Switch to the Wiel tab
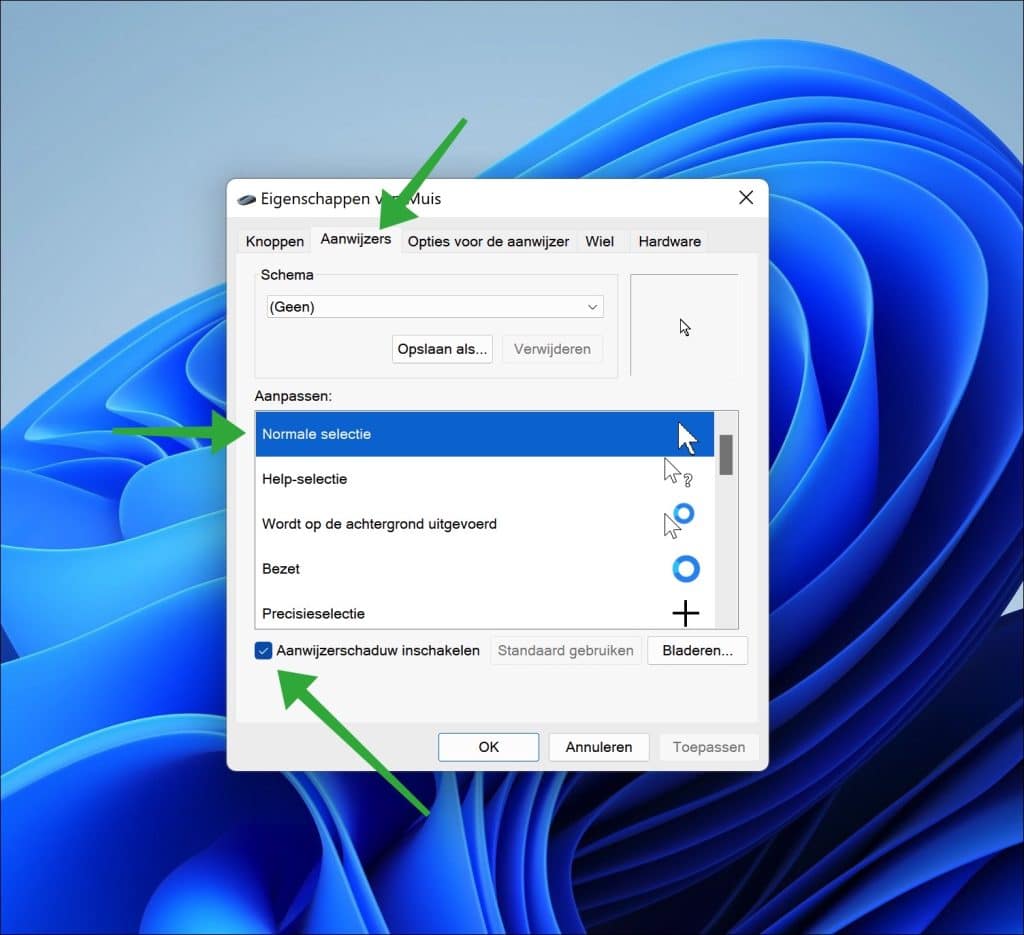This screenshot has height=935, width=1024. [600, 241]
